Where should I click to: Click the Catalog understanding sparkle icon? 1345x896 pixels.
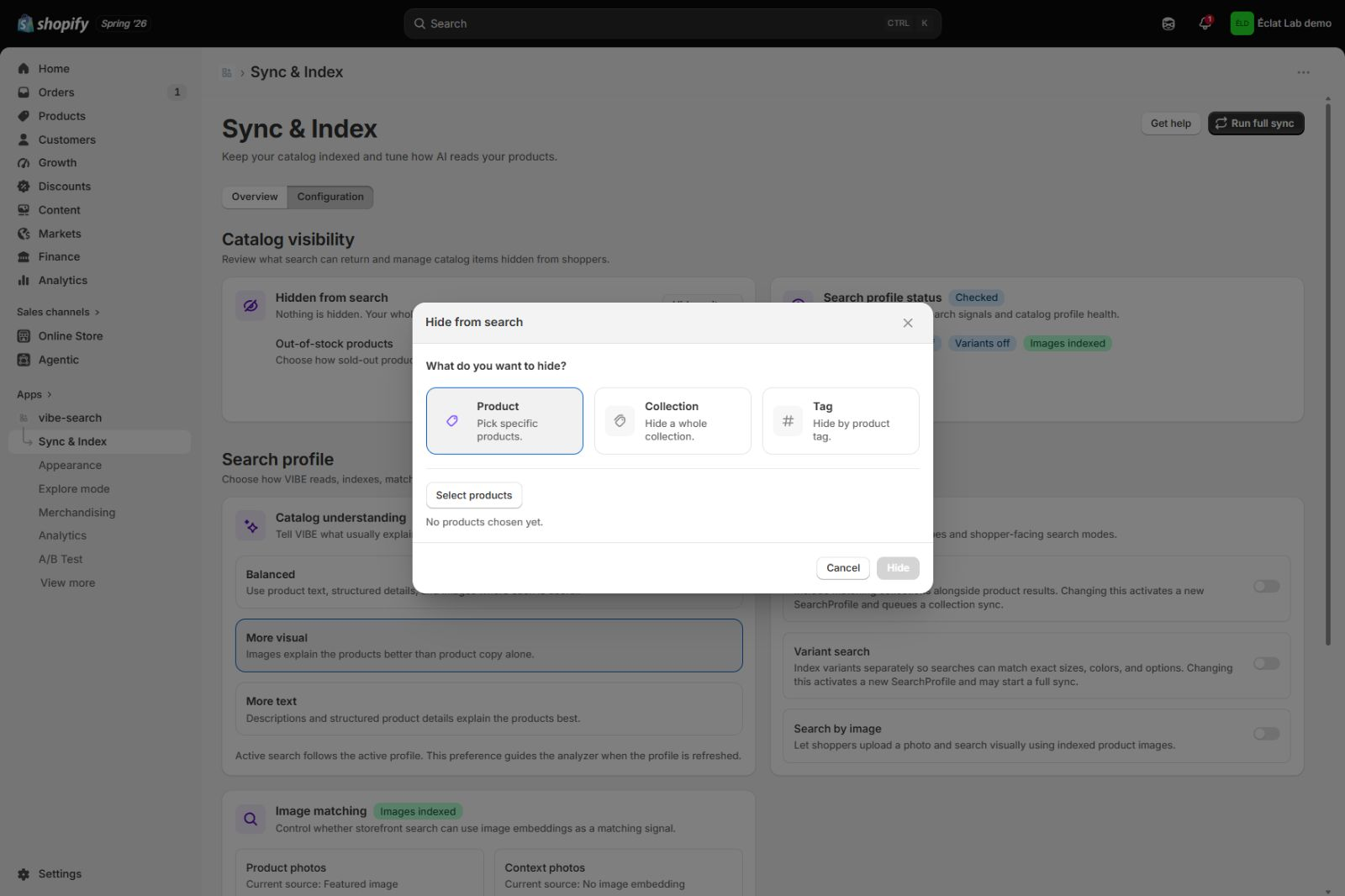click(x=251, y=526)
